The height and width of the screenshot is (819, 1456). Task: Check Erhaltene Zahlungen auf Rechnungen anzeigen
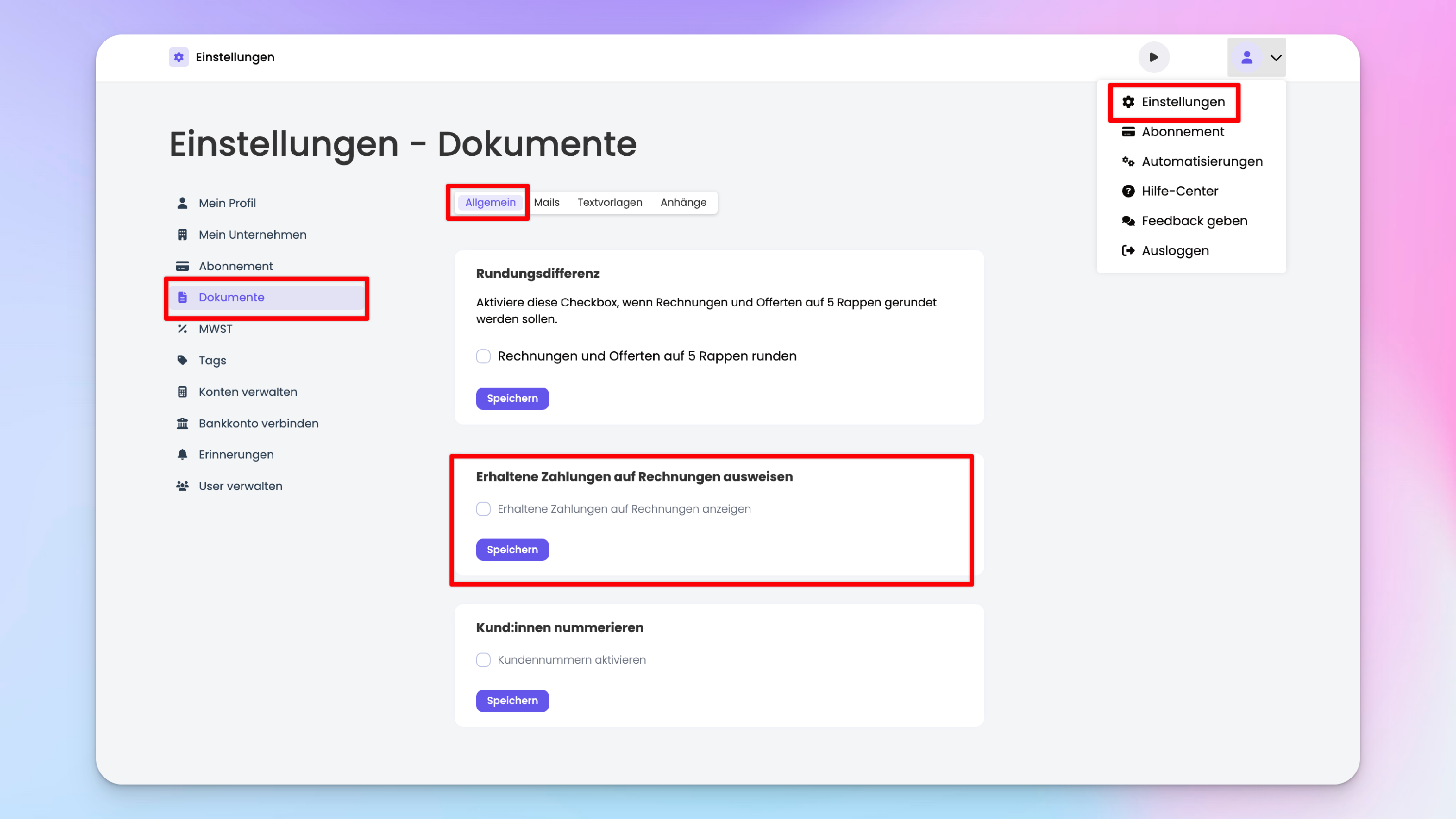[483, 508]
